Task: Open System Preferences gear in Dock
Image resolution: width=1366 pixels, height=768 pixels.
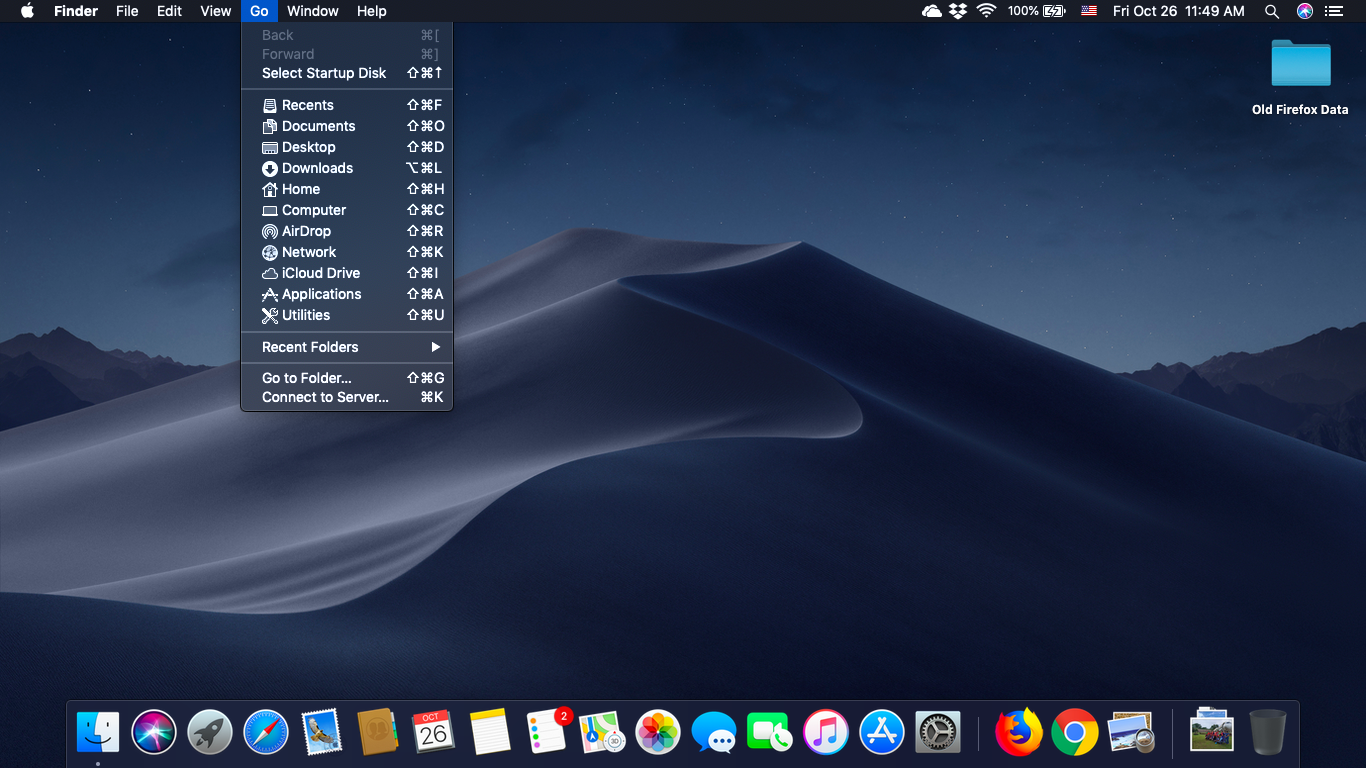Action: (x=938, y=733)
